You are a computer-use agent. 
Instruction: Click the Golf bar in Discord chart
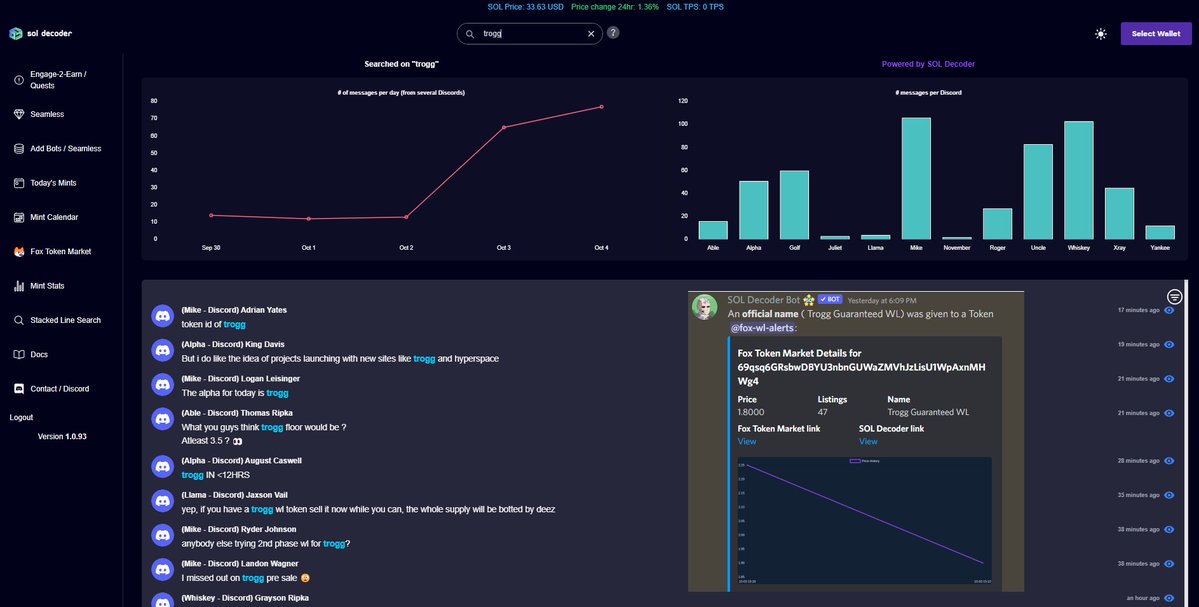point(794,205)
